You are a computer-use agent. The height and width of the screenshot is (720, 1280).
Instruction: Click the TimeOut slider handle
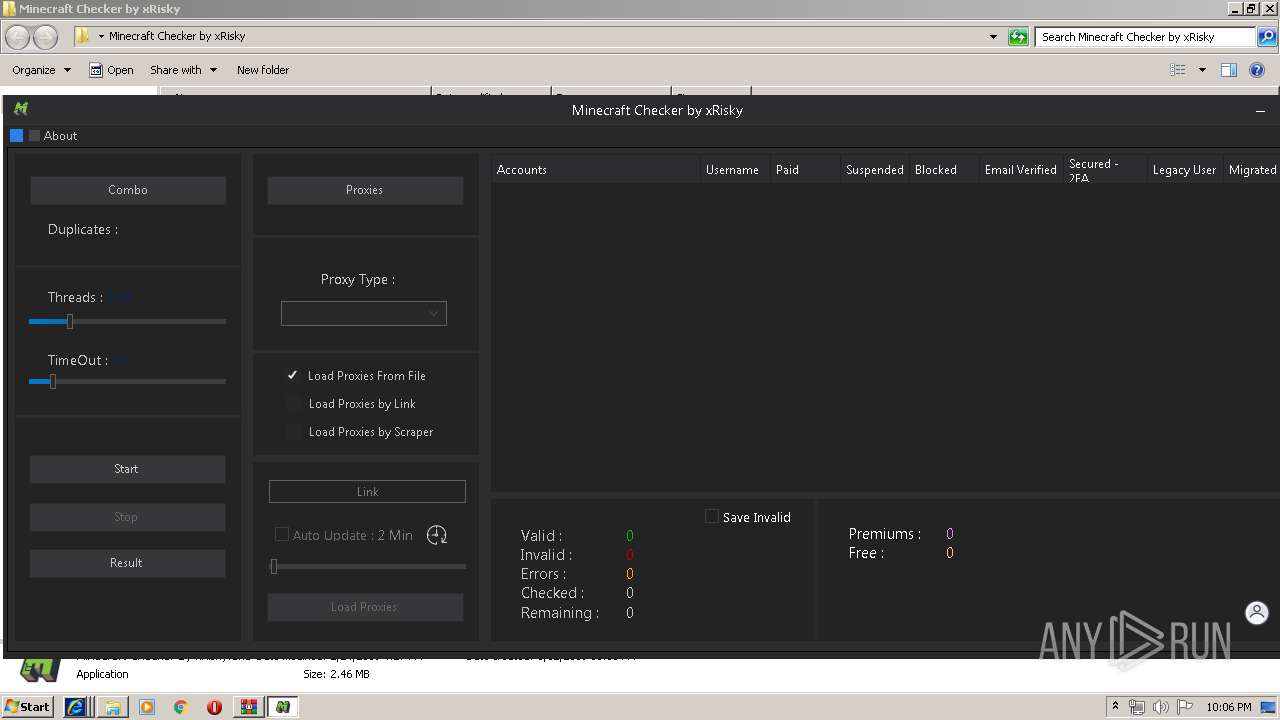pyautogui.click(x=52, y=381)
